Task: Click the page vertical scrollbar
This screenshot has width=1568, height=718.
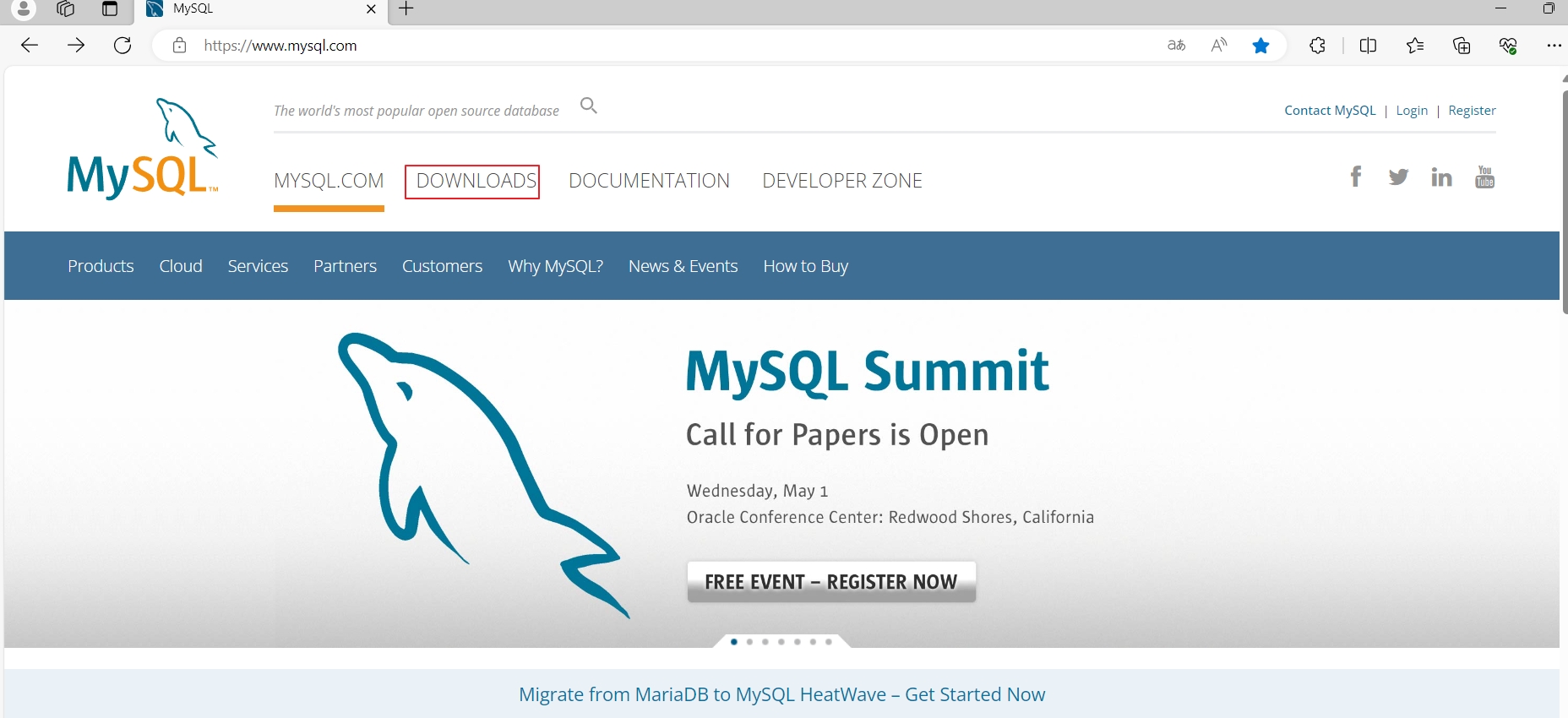Action: click(x=1564, y=203)
